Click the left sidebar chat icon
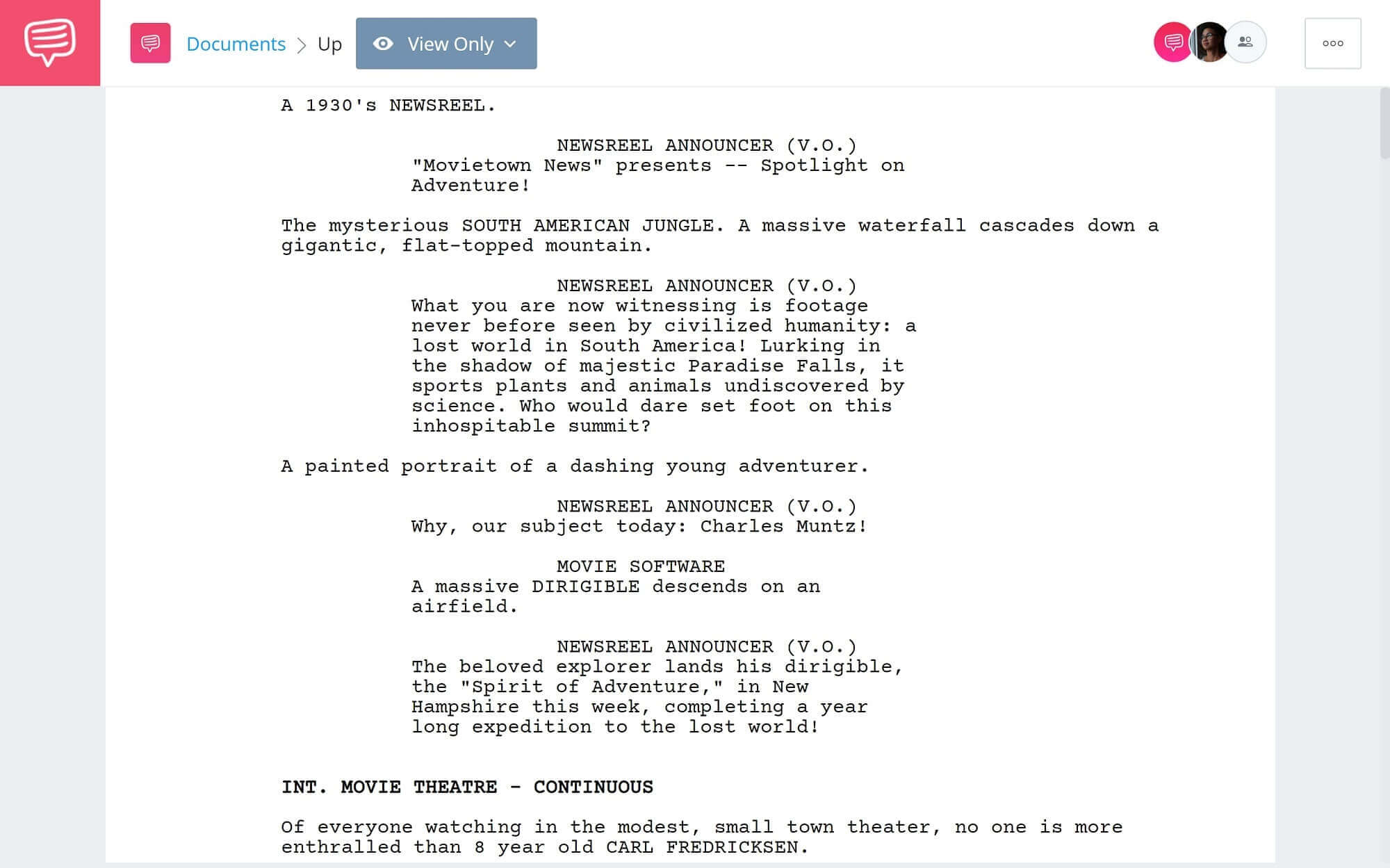The height and width of the screenshot is (868, 1390). coord(49,42)
